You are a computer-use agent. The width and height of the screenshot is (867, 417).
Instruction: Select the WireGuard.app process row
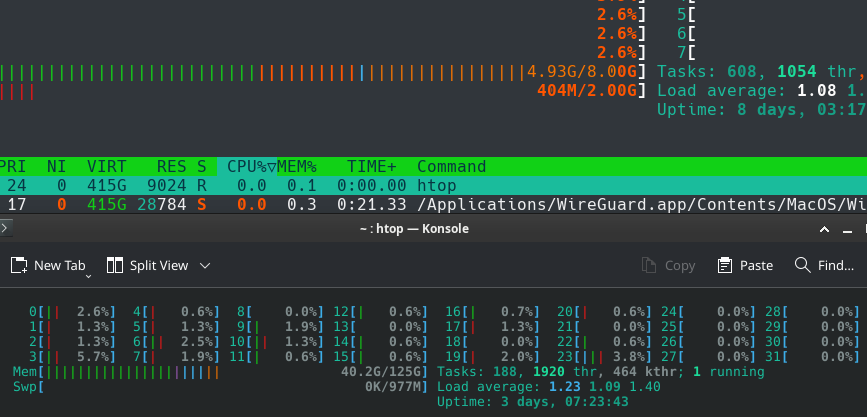tap(434, 205)
